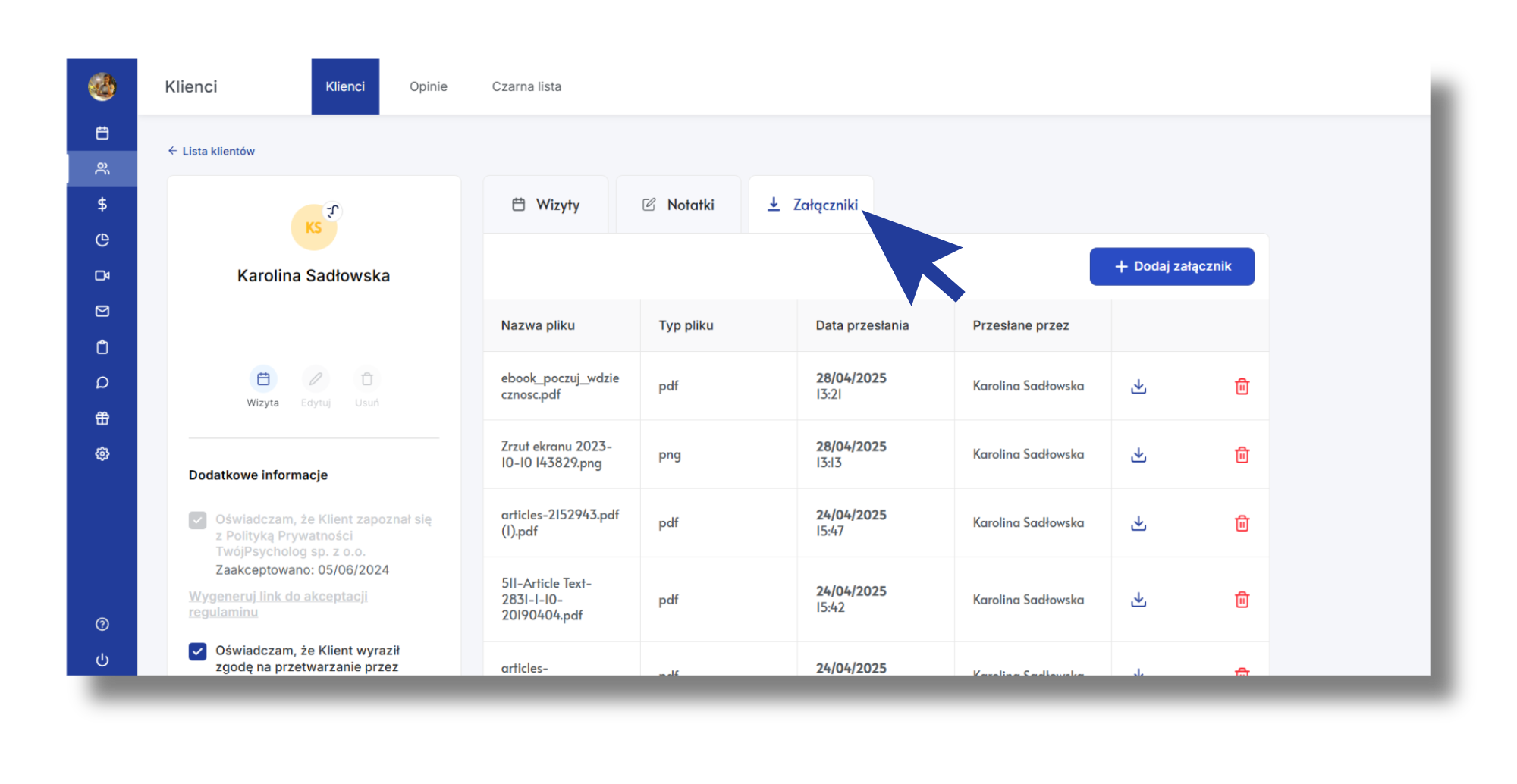
Task: Select the clients people icon in sidebar
Action: tap(102, 168)
